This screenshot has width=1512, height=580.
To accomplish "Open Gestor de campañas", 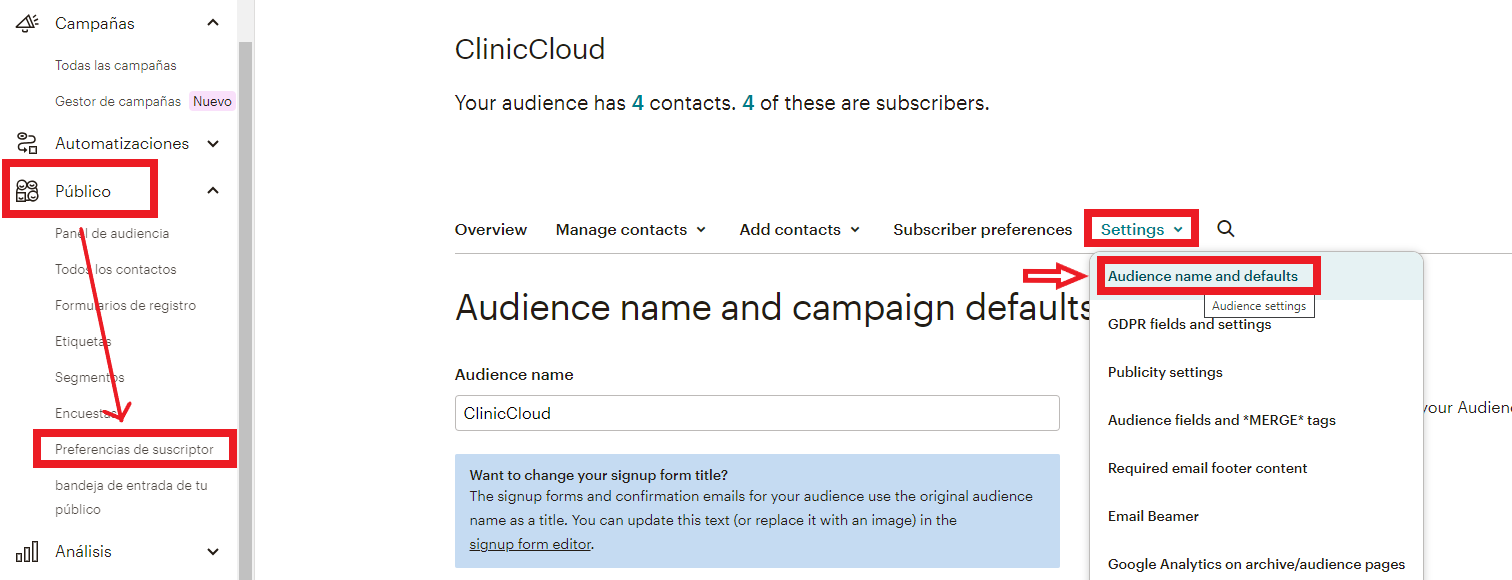I will point(118,101).
